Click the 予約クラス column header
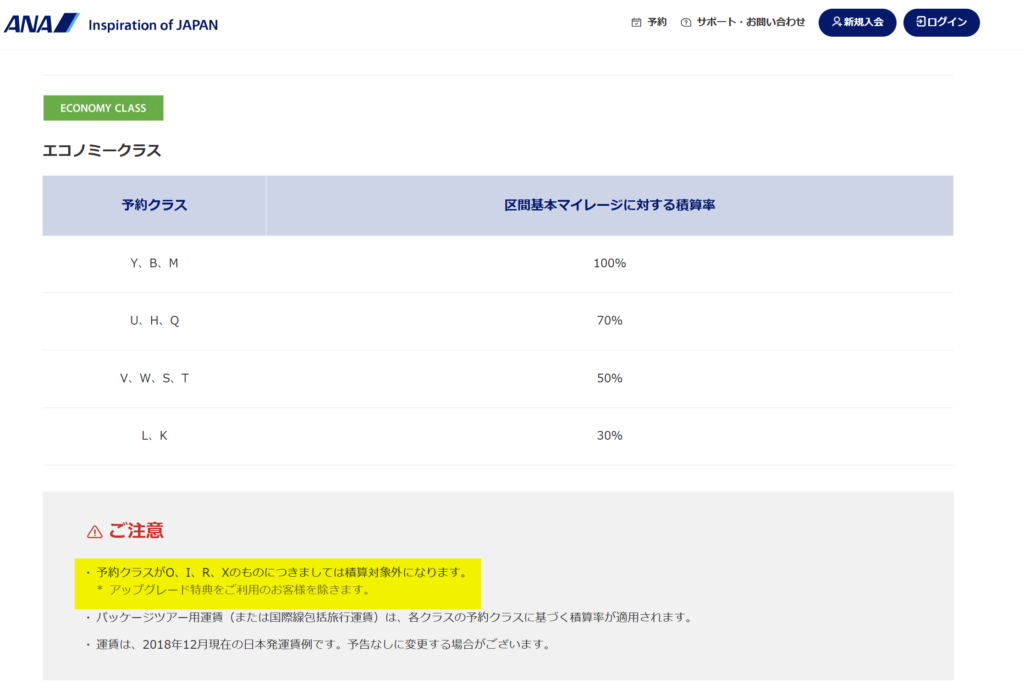The image size is (1024, 690). 154,205
